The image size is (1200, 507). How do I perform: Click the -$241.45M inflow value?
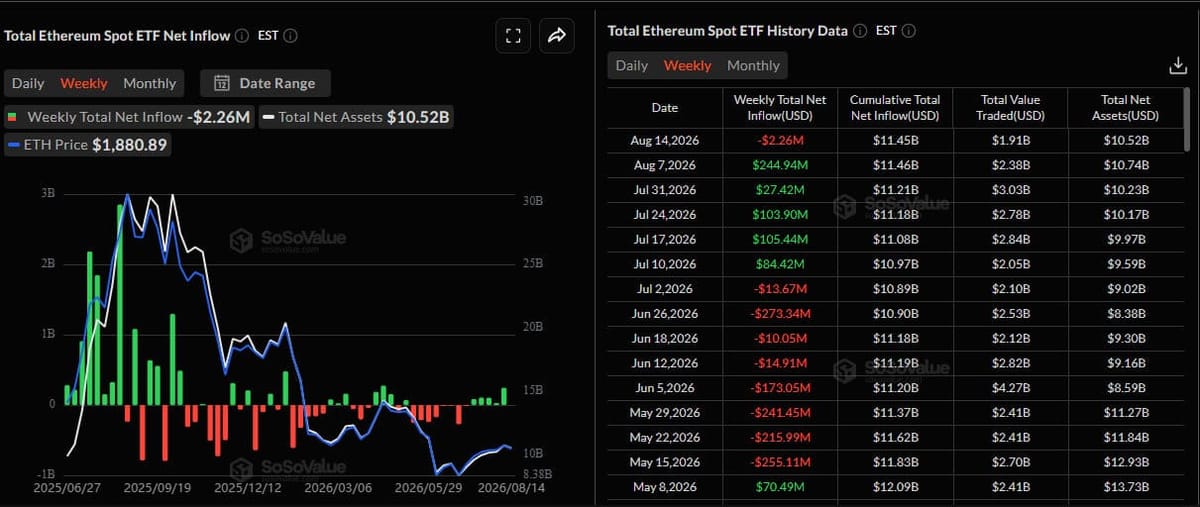coord(780,412)
